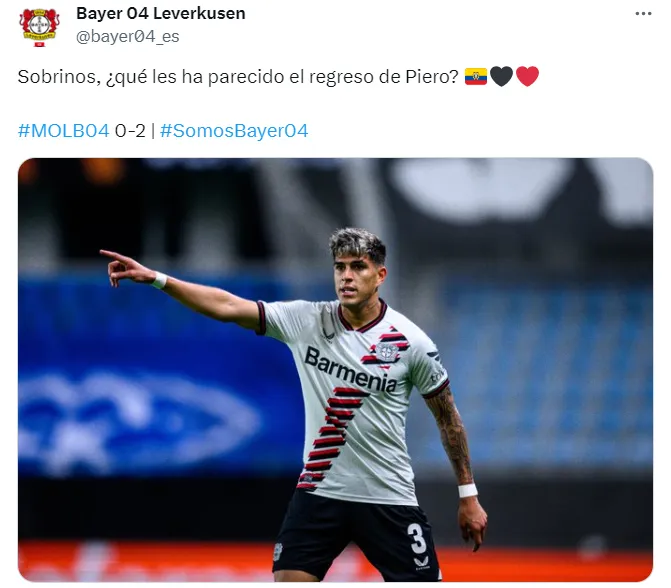
Task: Open the tweet photo of the player
Action: pyautogui.click(x=336, y=370)
